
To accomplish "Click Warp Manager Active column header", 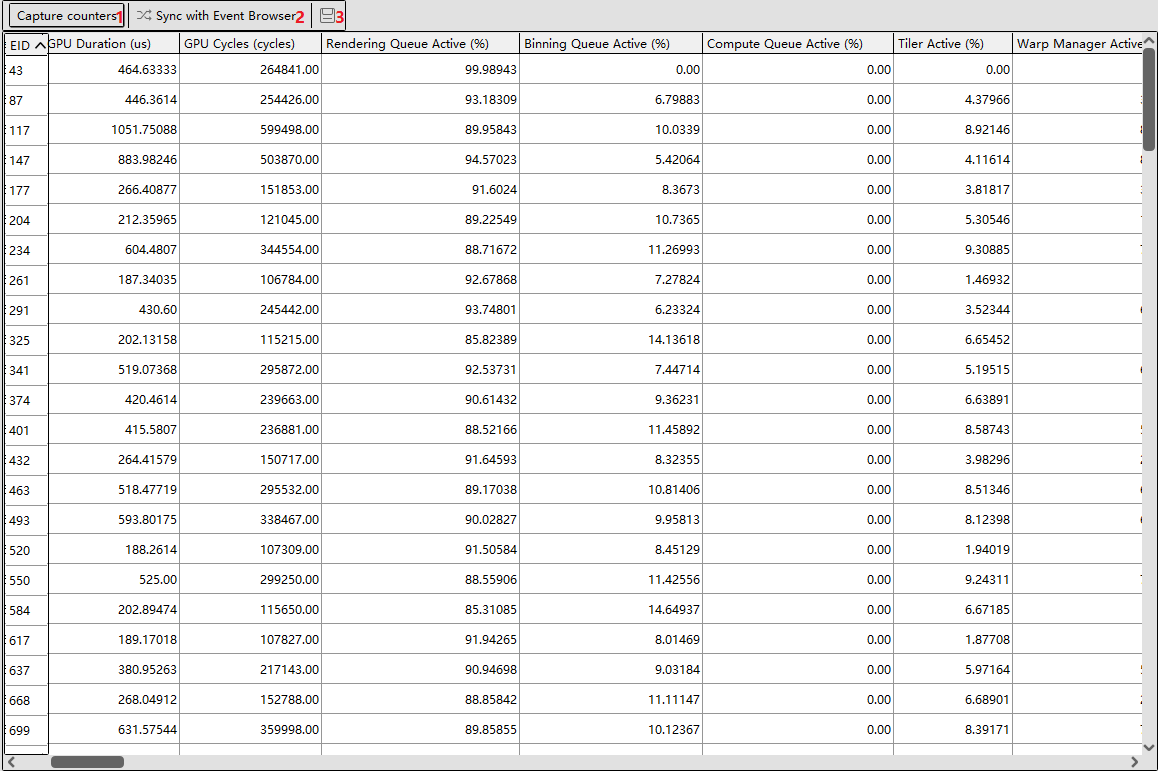I will click(x=1078, y=44).
